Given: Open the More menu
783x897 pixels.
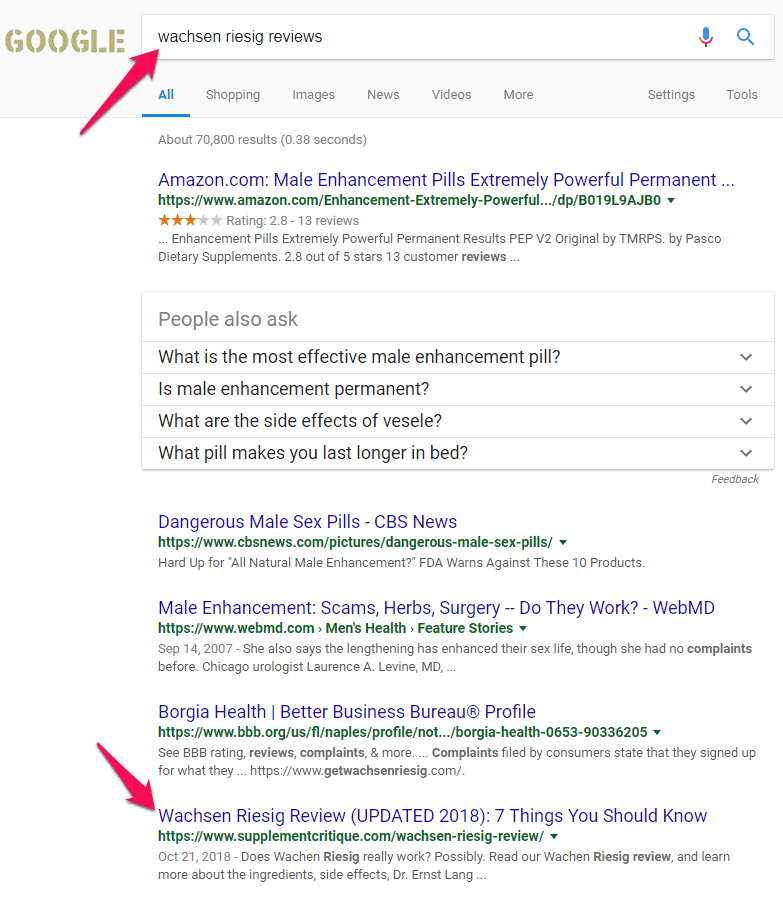Looking at the screenshot, I should point(518,94).
